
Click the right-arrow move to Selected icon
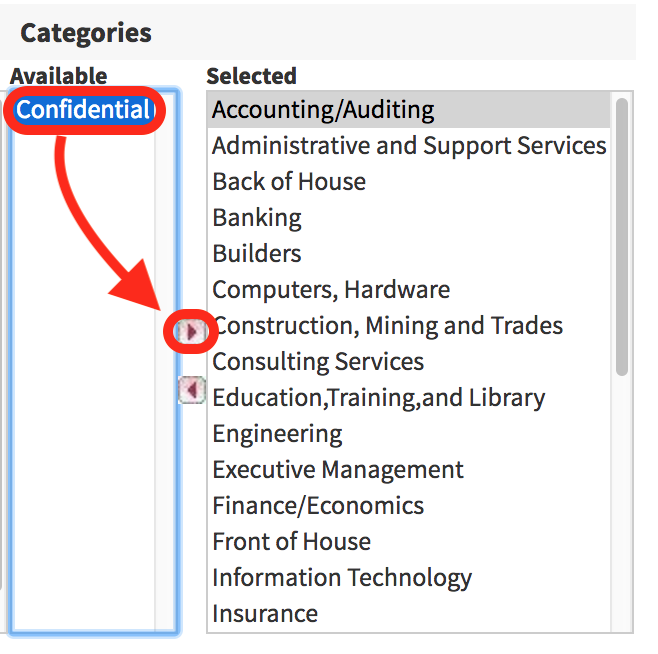tap(191, 330)
